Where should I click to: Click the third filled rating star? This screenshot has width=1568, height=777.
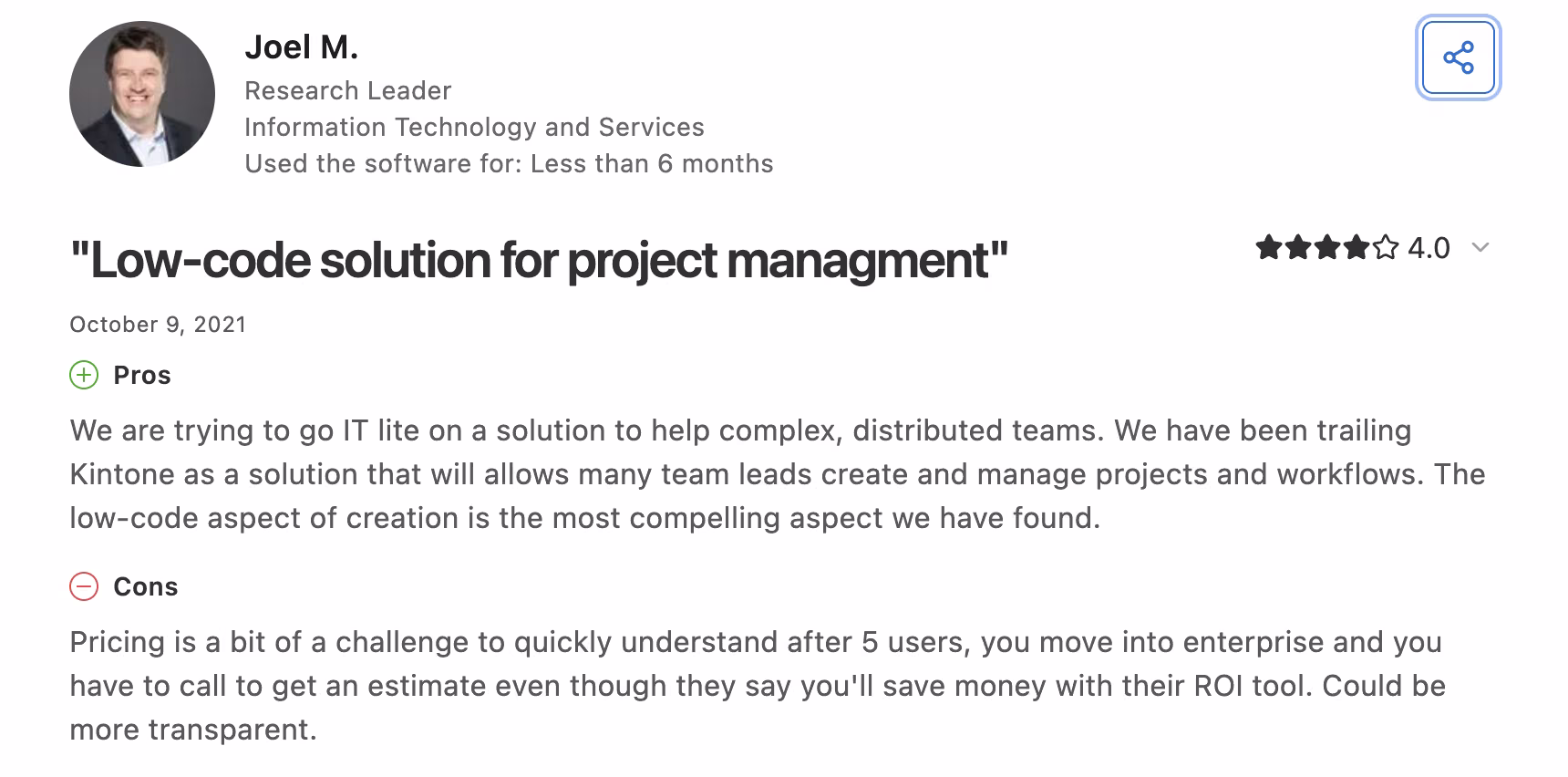point(1326,247)
